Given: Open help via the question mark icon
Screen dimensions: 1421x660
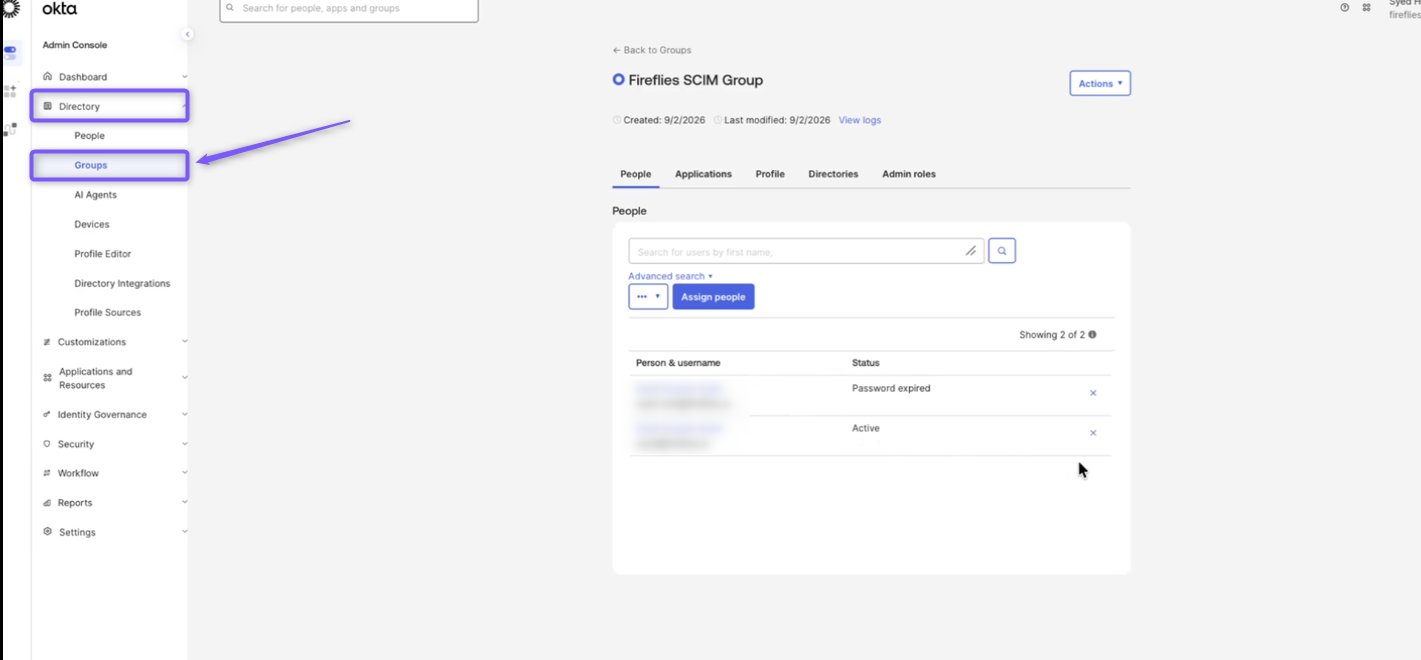Looking at the screenshot, I should 1345,7.
